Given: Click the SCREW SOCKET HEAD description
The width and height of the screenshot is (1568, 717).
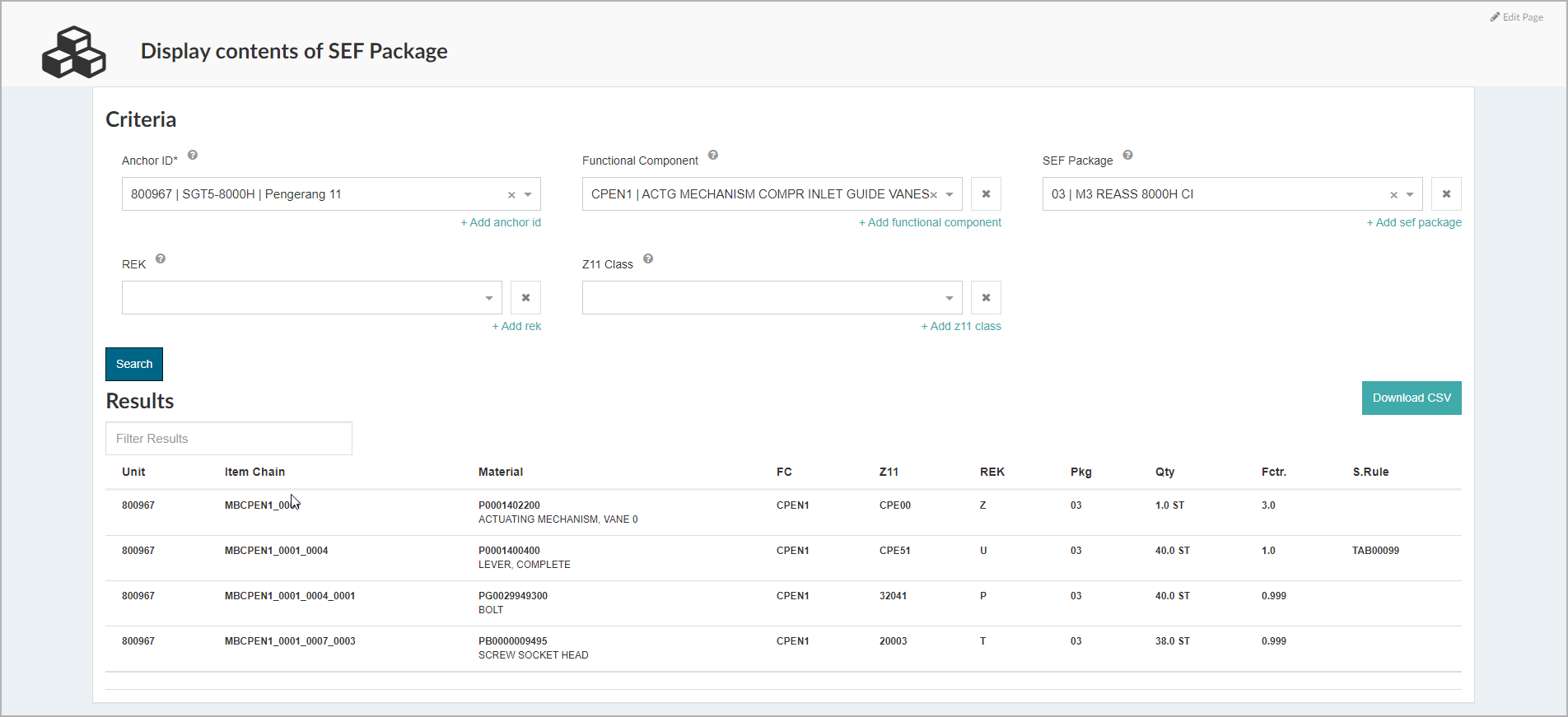Looking at the screenshot, I should (x=534, y=655).
